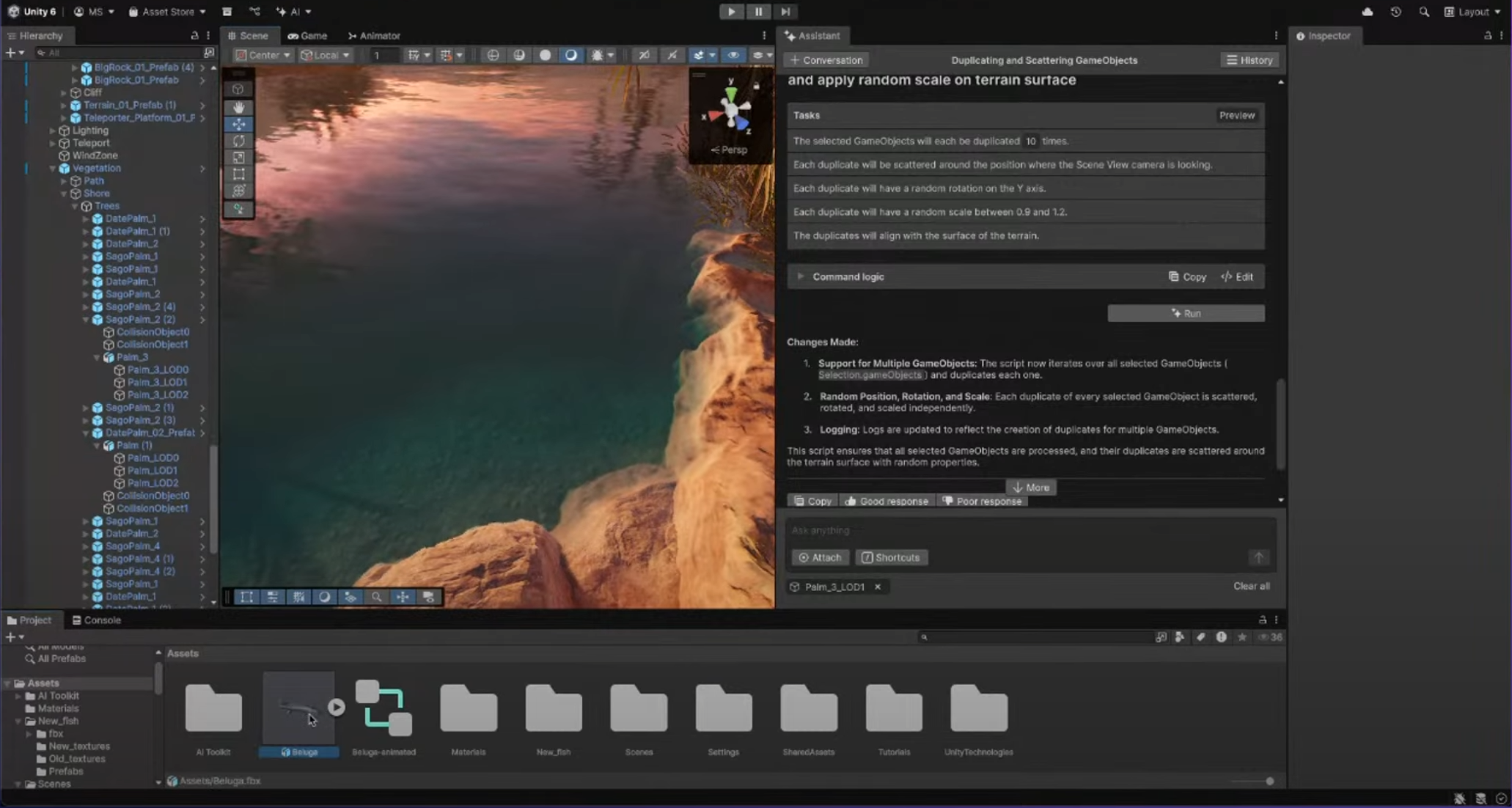Collapse the Vegetation hierarchy item
Image resolution: width=1512 pixels, height=808 pixels.
[x=53, y=168]
